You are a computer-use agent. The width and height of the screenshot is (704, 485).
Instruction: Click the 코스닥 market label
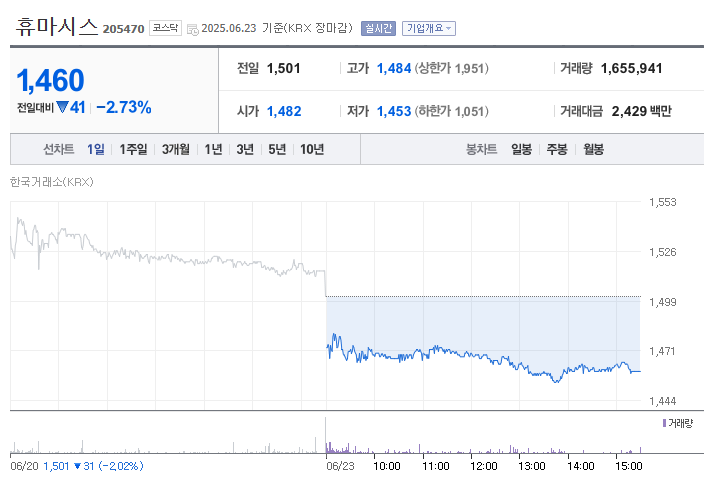click(x=165, y=28)
